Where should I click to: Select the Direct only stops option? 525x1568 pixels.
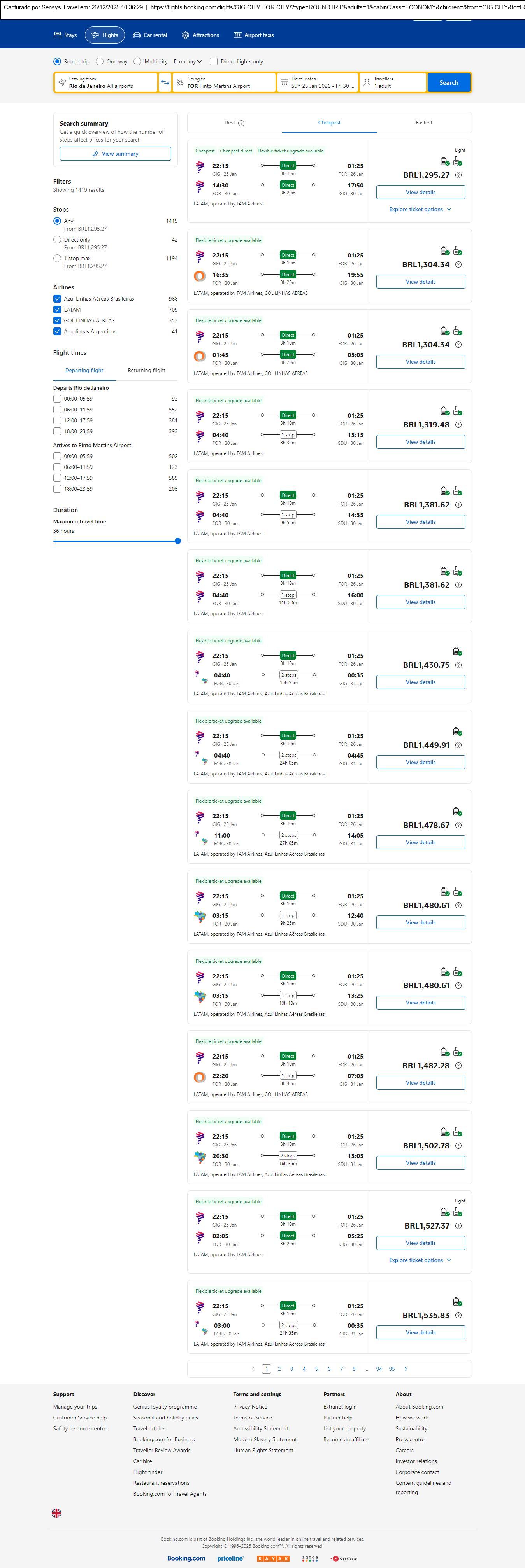coord(57,240)
